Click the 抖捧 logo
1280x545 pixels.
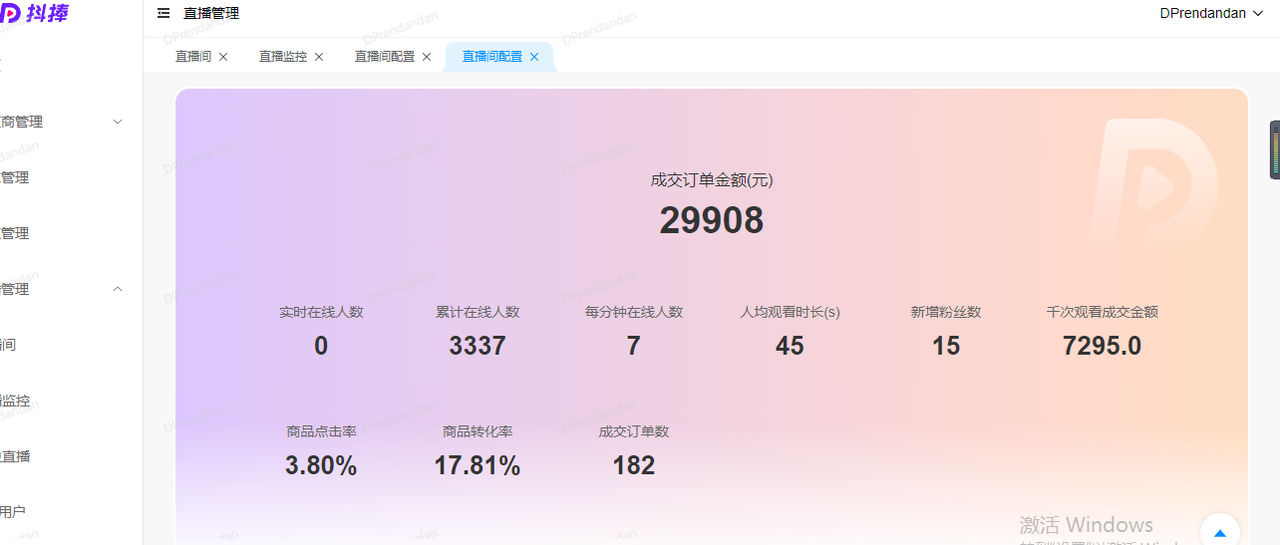[36, 13]
